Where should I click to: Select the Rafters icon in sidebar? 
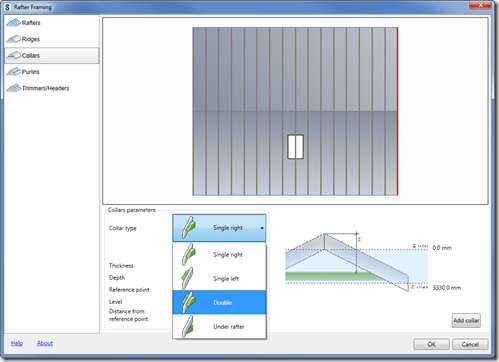coord(13,23)
